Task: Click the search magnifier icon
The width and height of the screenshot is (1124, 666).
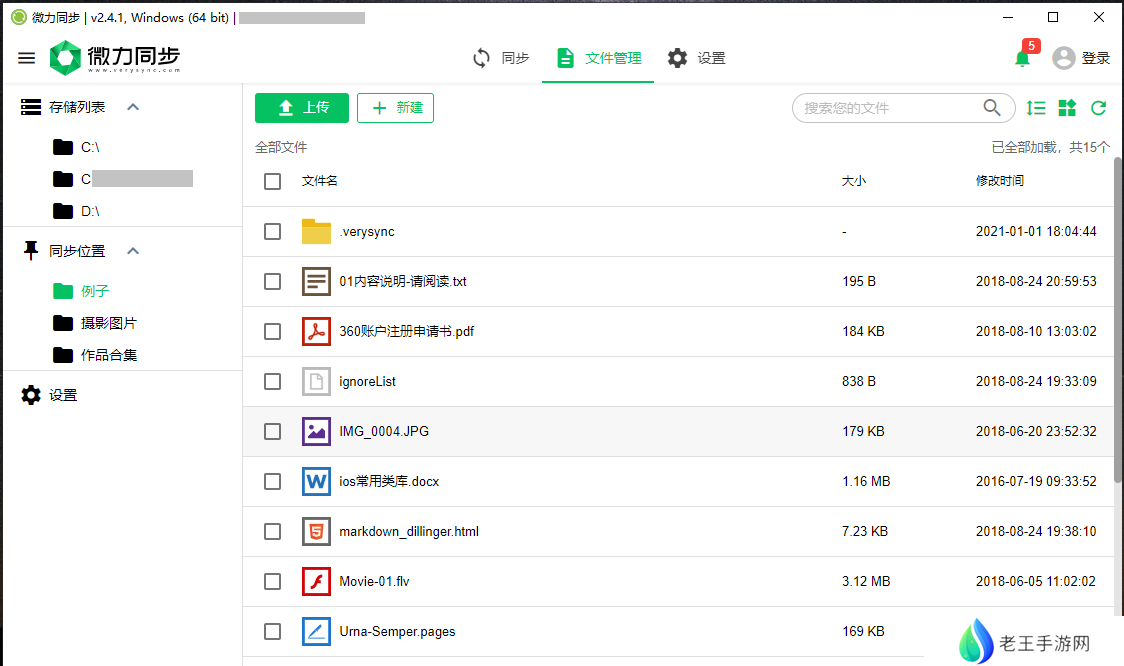Action: click(x=991, y=108)
